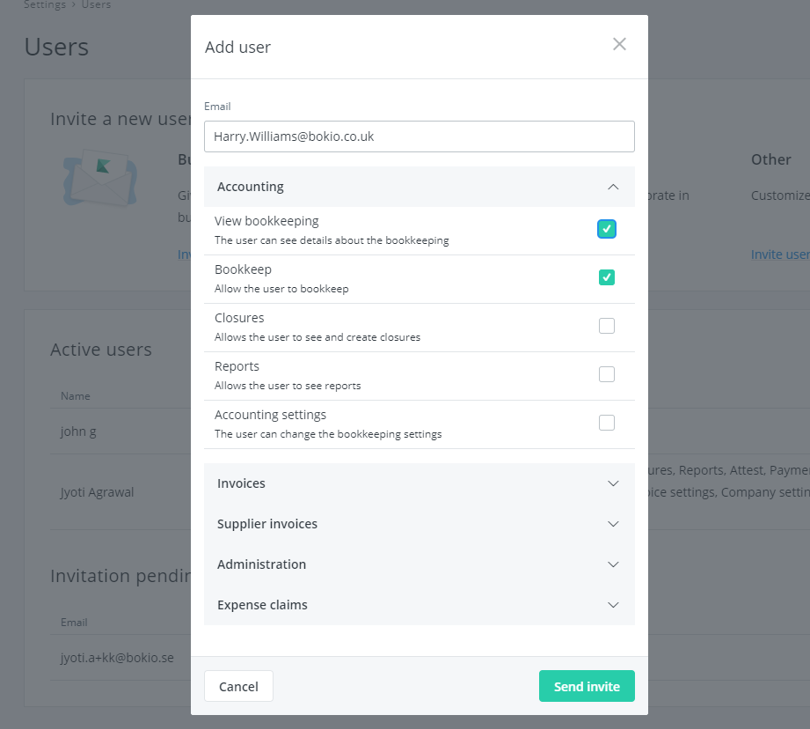810x729 pixels.
Task: Click the Accounting section header label
Action: (x=250, y=187)
